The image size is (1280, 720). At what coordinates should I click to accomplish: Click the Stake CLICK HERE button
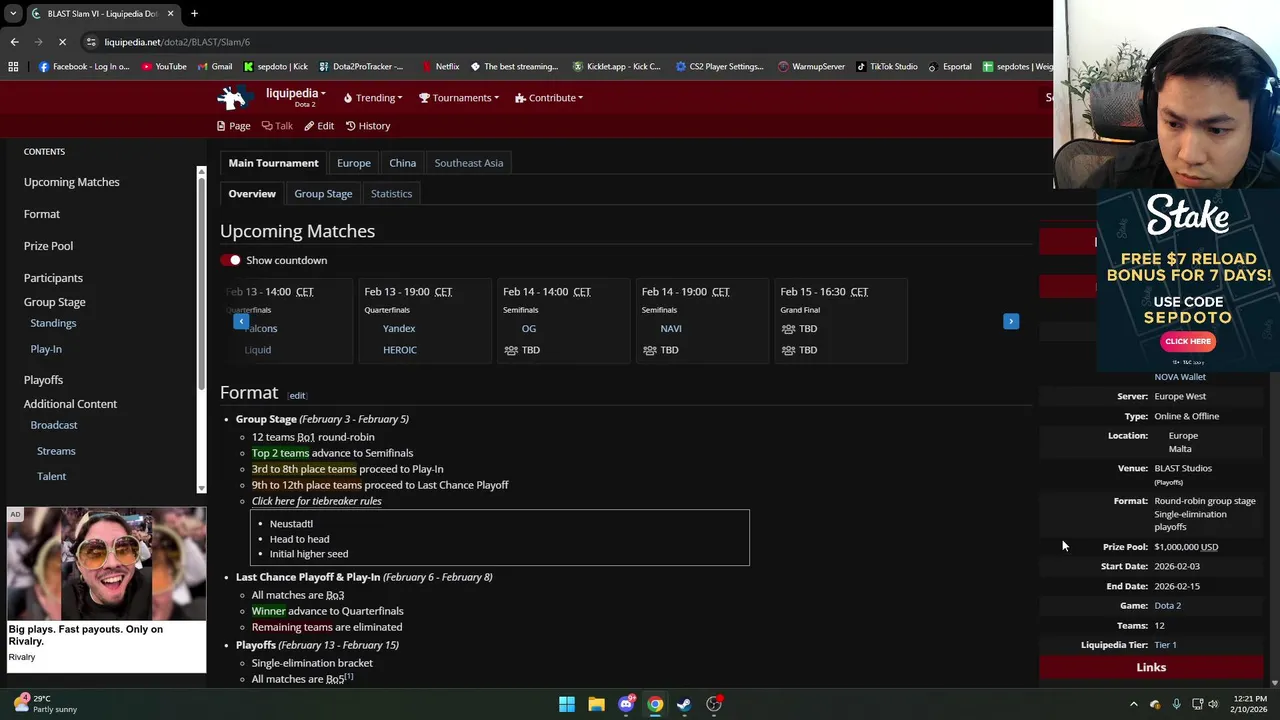1188,341
